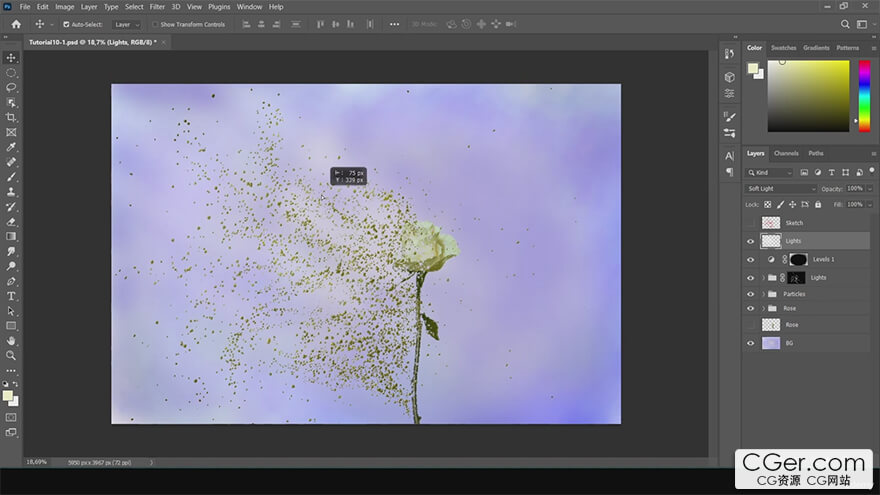Select the Eyedropper tool
The image size is (880, 495).
(11, 147)
